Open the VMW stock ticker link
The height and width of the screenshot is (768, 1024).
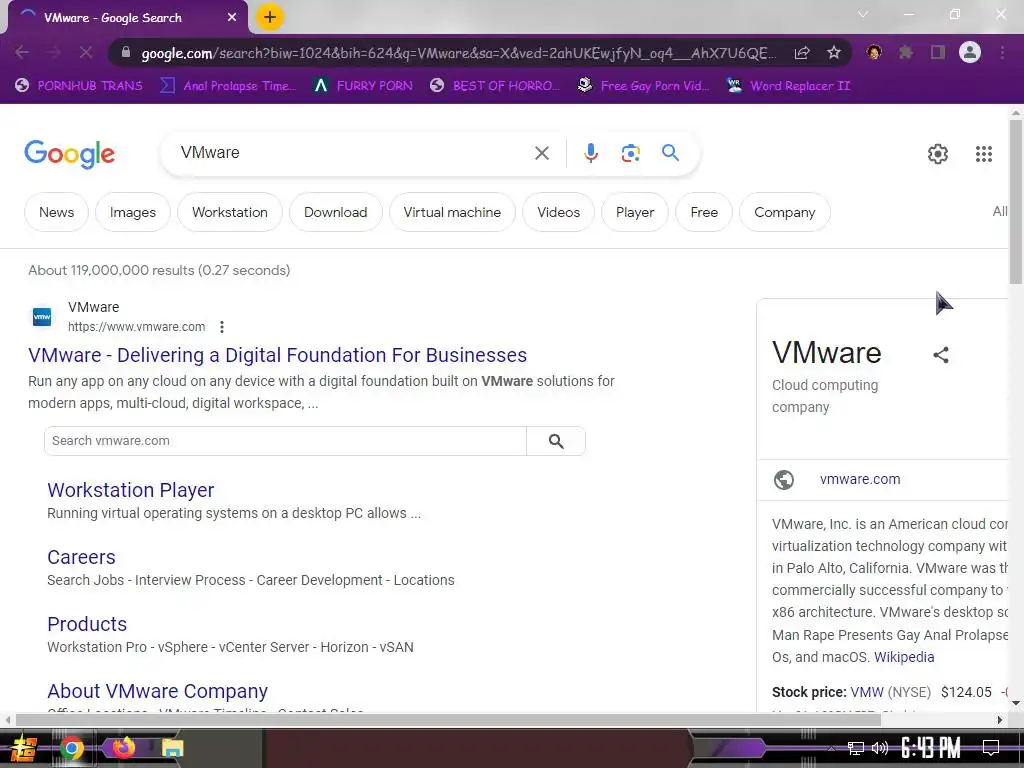[x=867, y=692]
